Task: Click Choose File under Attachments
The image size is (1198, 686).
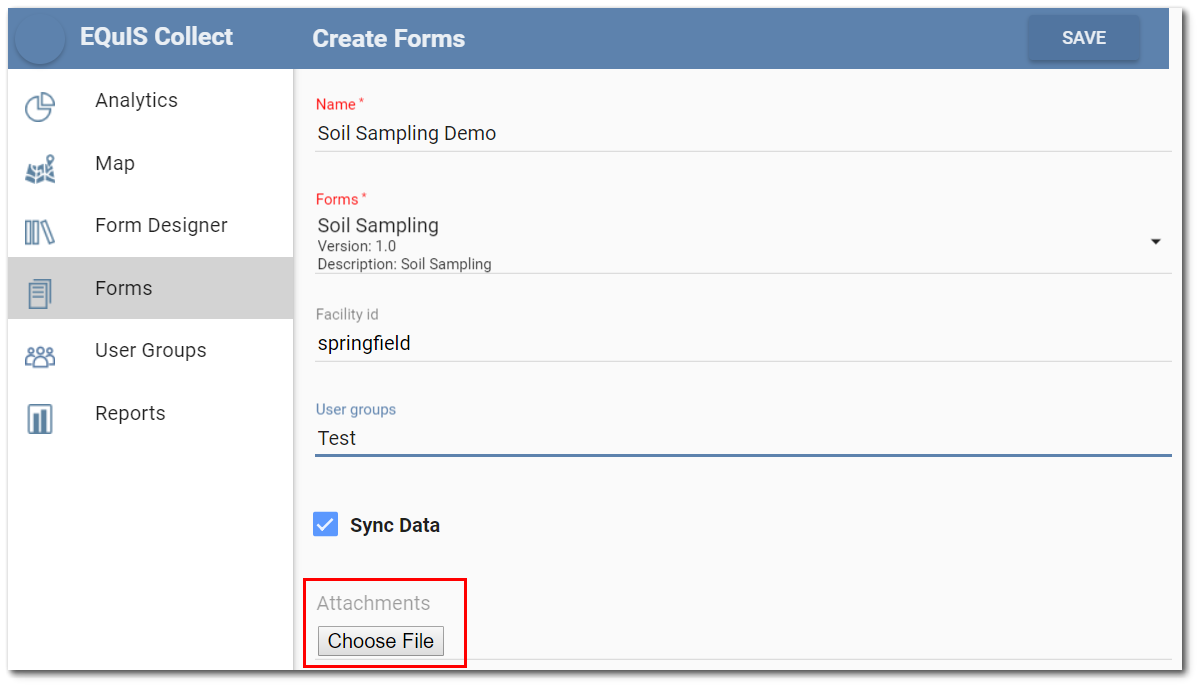Action: tap(380, 641)
